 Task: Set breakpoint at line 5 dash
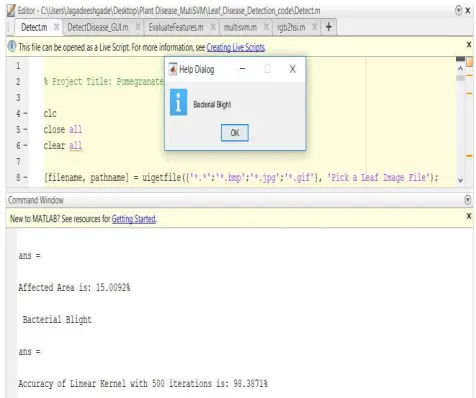point(25,130)
